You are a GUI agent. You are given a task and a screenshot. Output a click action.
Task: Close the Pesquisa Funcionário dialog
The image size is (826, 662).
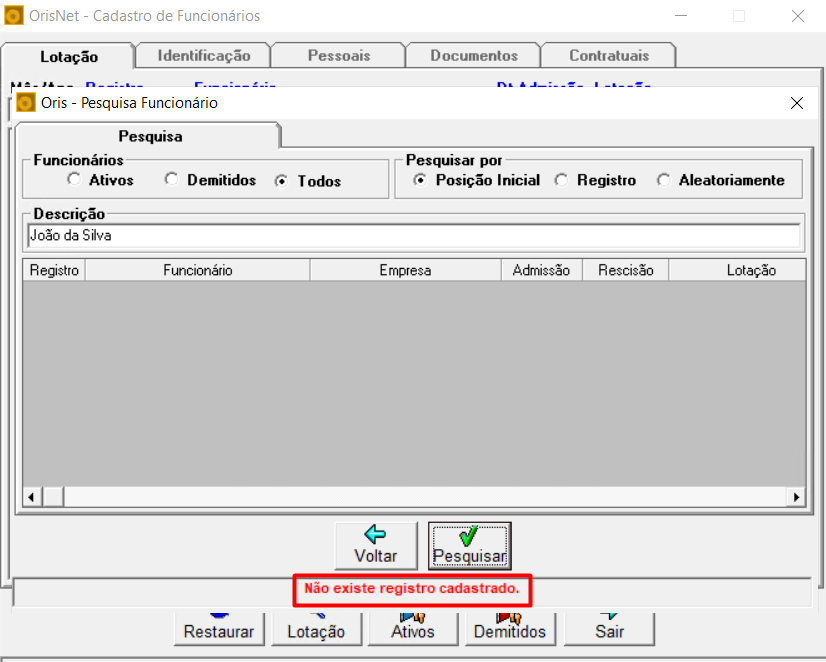[797, 103]
